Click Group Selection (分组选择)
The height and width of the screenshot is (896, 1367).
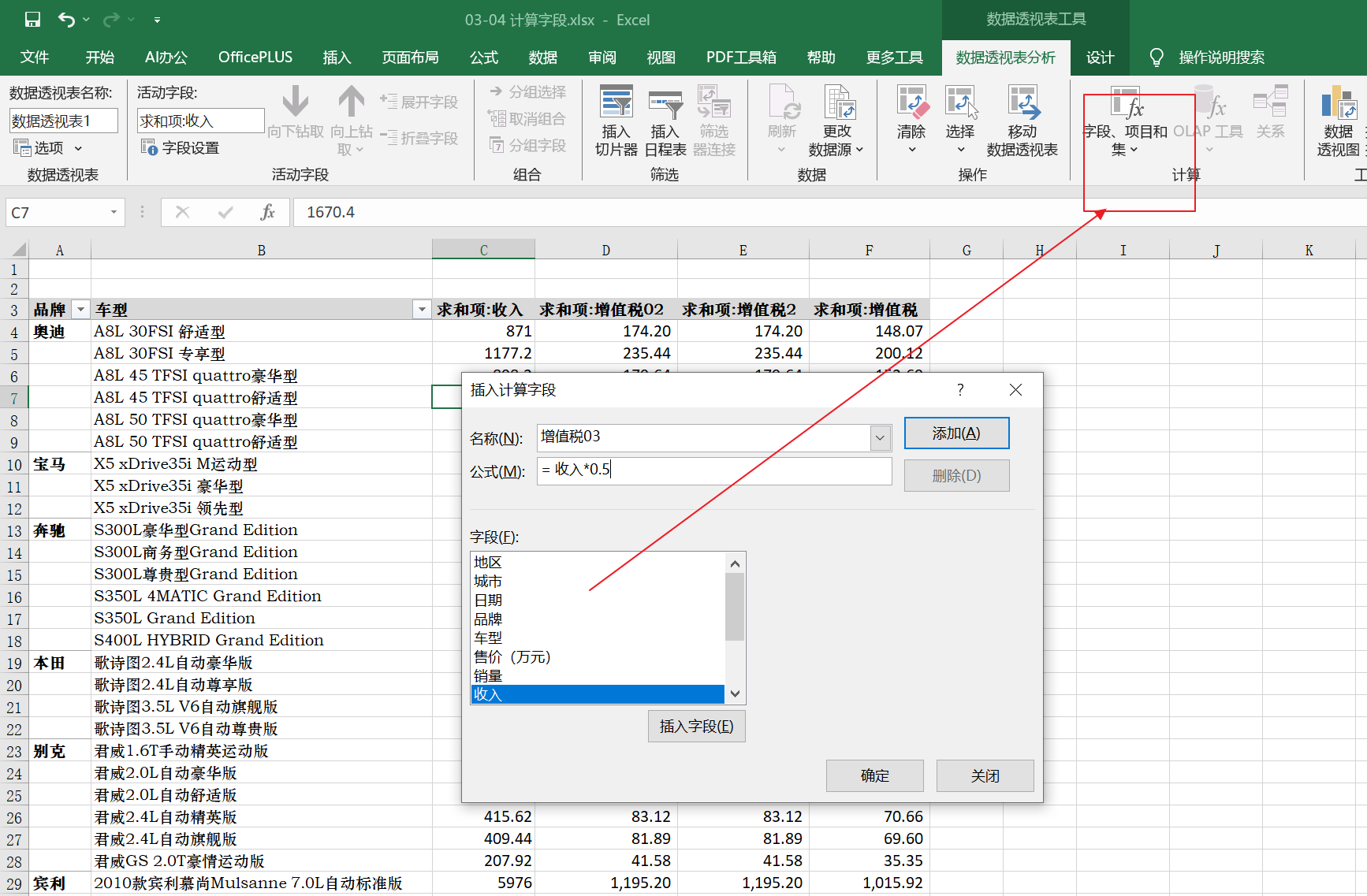[x=527, y=92]
